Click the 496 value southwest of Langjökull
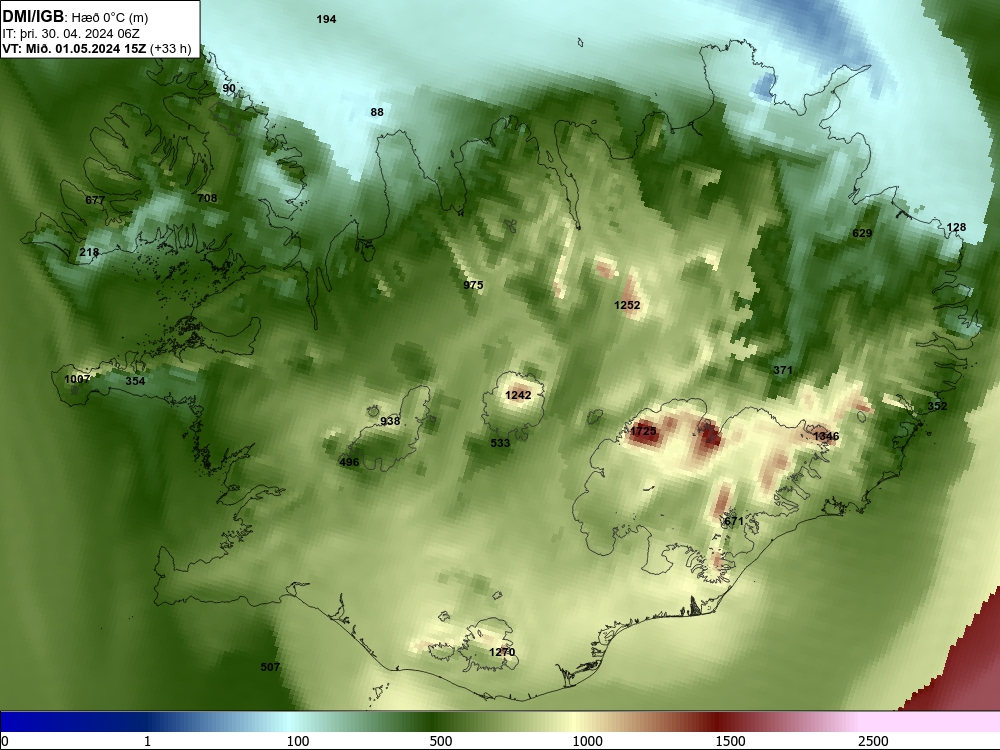1000x750 pixels. (349, 462)
